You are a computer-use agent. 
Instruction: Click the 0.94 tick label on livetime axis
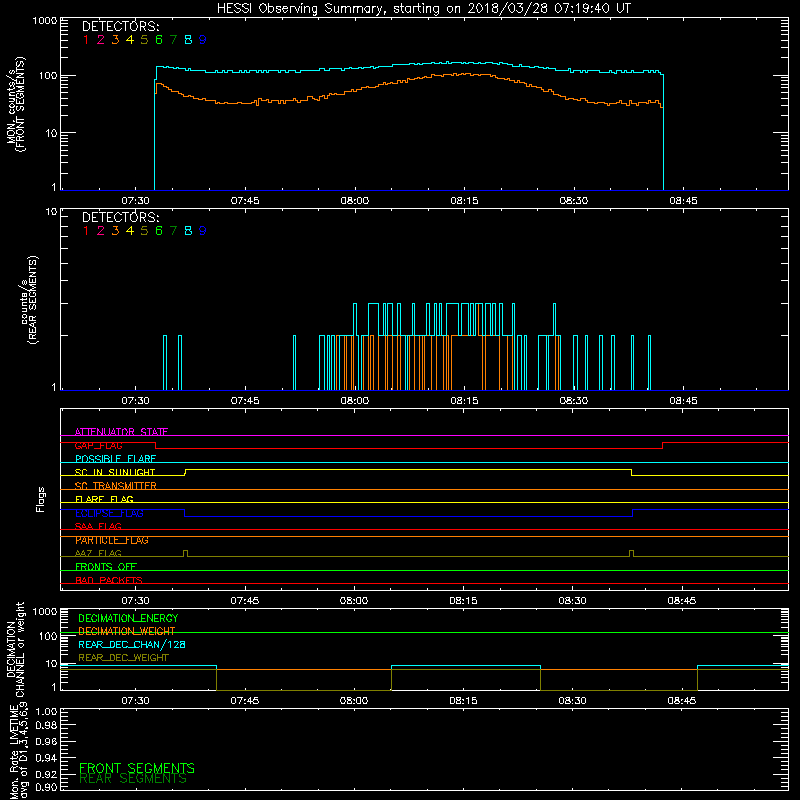[46, 758]
